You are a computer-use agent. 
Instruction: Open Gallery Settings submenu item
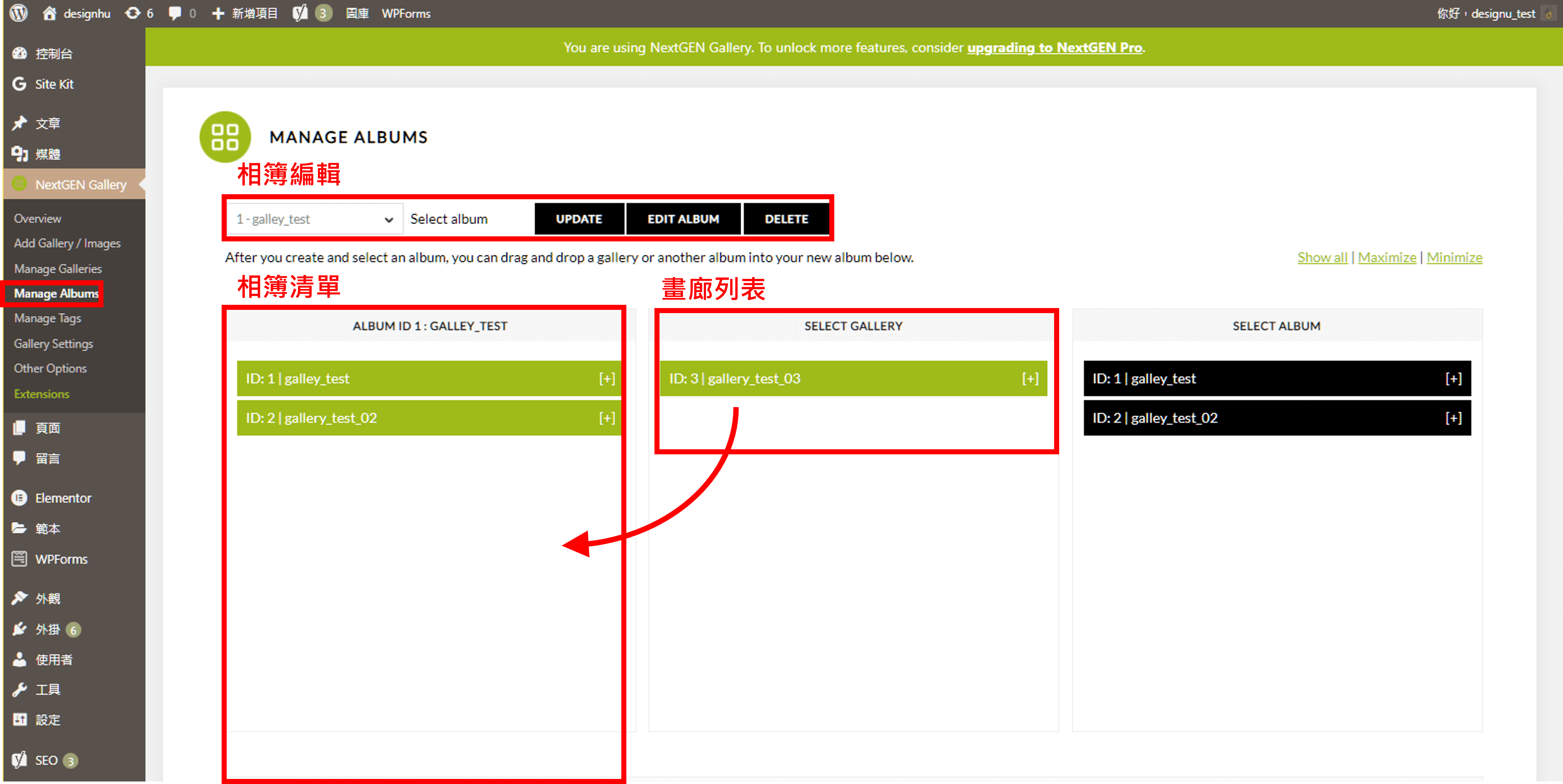(x=53, y=343)
